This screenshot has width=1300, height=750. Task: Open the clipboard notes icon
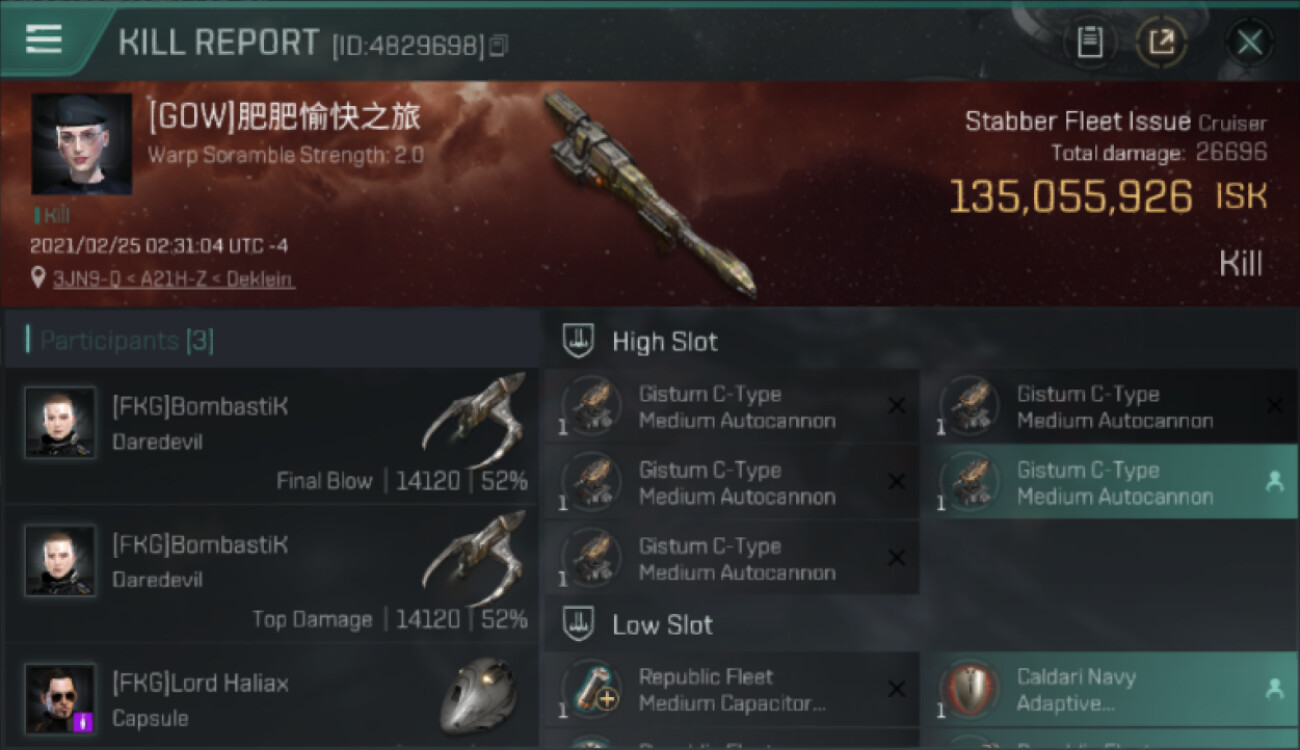[x=1090, y=42]
